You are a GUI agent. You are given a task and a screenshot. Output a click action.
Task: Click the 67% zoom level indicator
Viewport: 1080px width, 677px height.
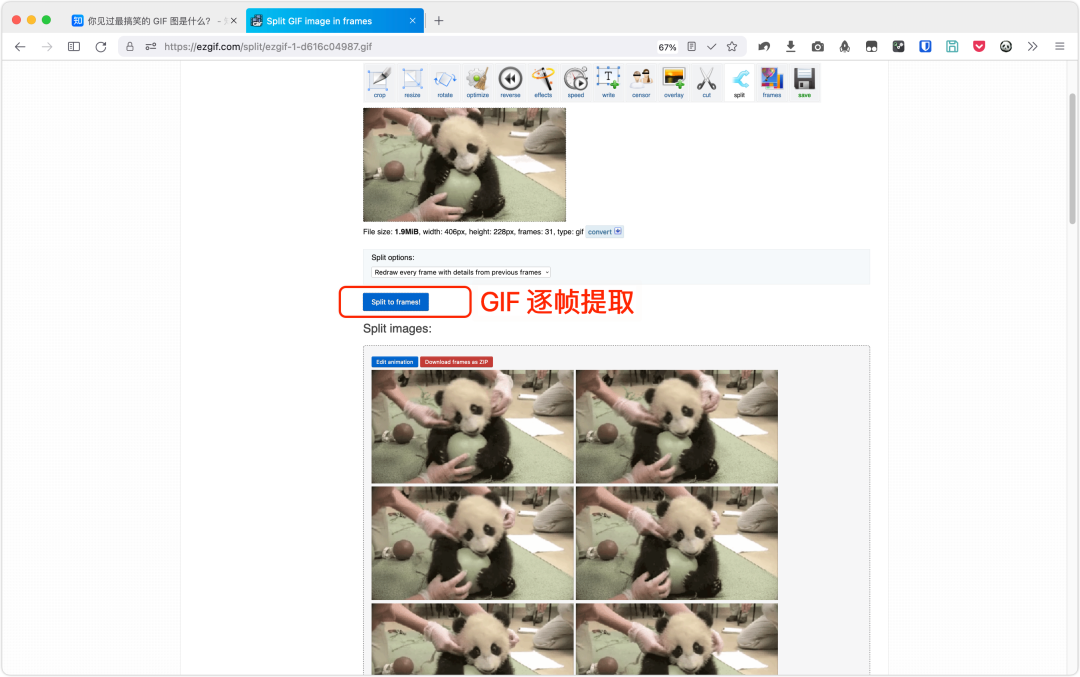point(667,48)
